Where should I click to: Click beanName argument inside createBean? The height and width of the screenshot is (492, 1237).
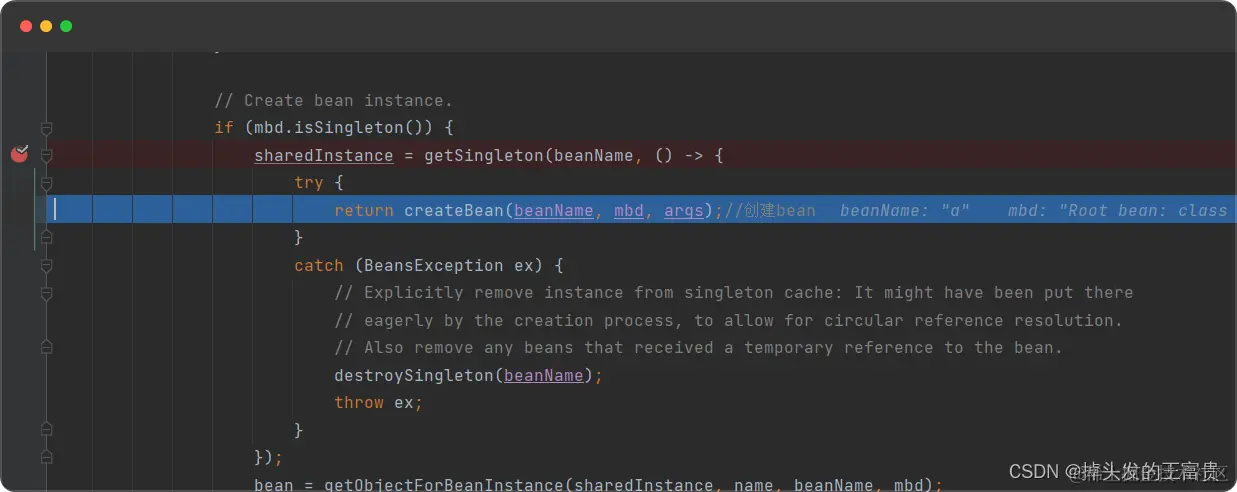[554, 210]
